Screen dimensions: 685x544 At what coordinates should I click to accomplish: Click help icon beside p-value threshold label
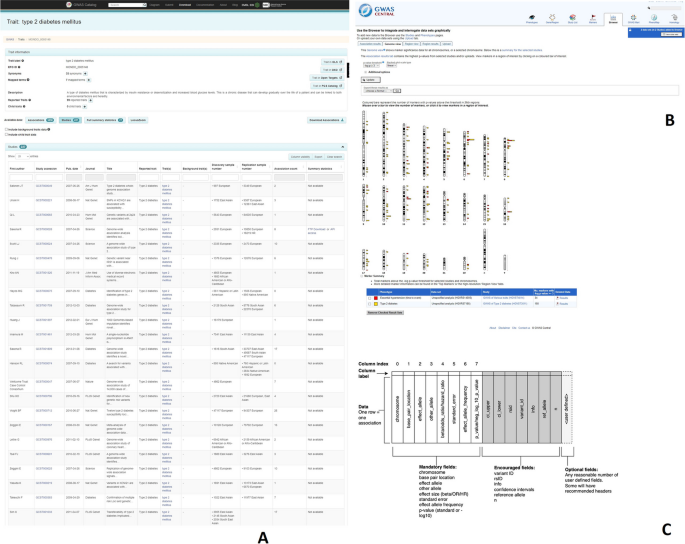tap(384, 62)
